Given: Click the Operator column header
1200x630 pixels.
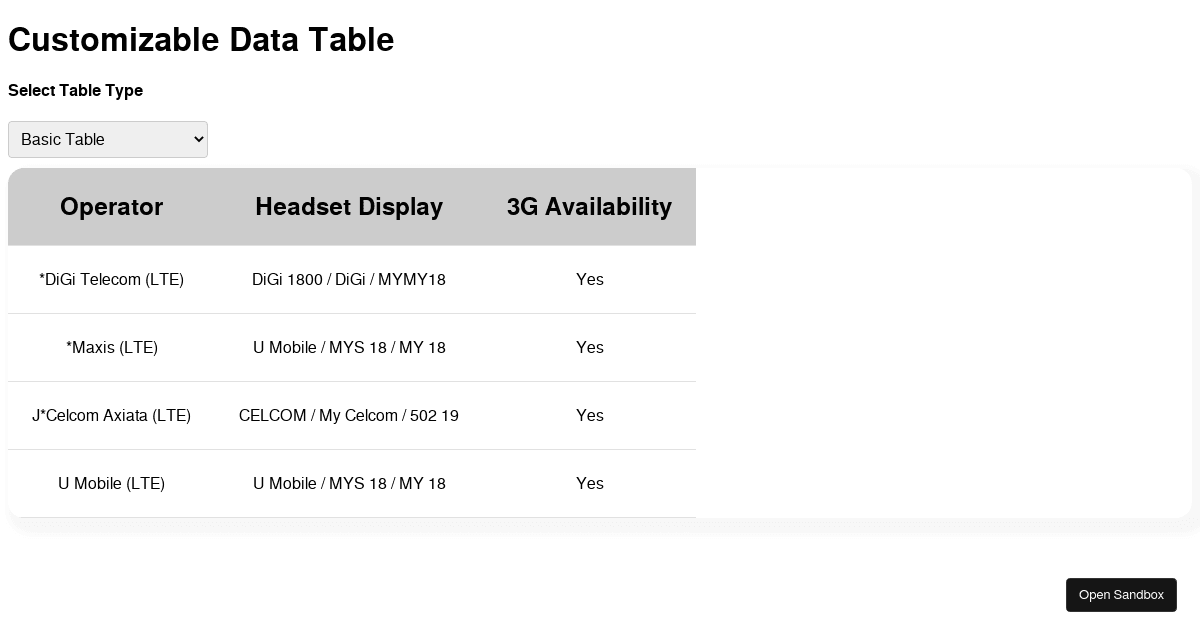Looking at the screenshot, I should (x=111, y=207).
